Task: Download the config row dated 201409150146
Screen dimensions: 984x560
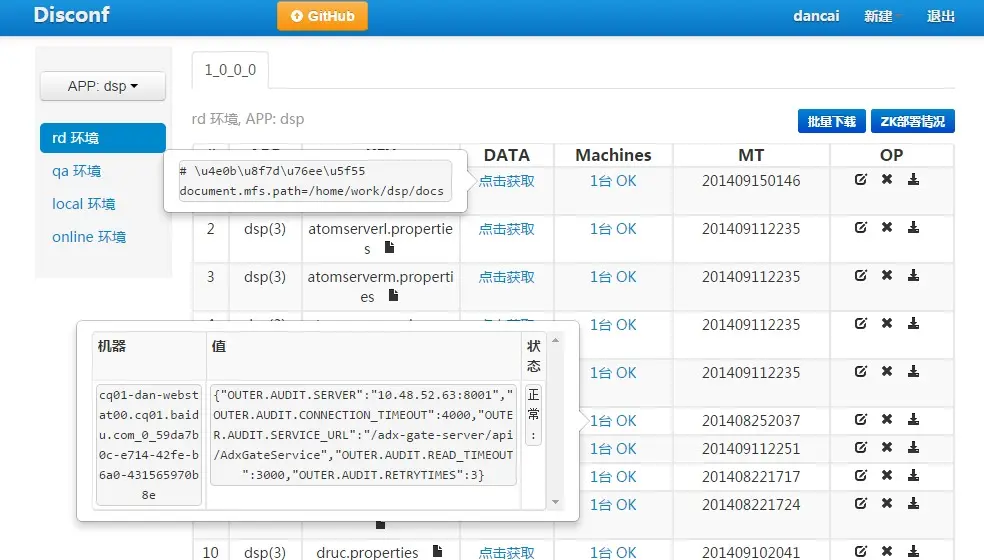Action: click(914, 180)
